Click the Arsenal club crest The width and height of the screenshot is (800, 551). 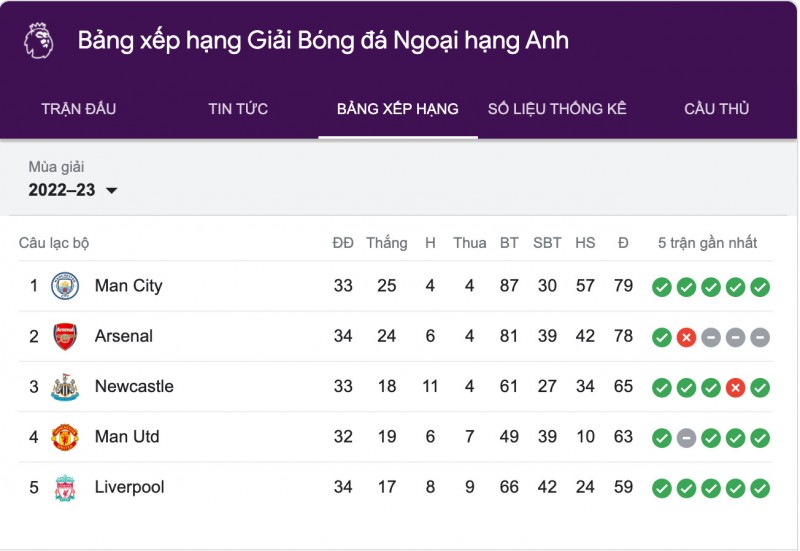tap(64, 336)
